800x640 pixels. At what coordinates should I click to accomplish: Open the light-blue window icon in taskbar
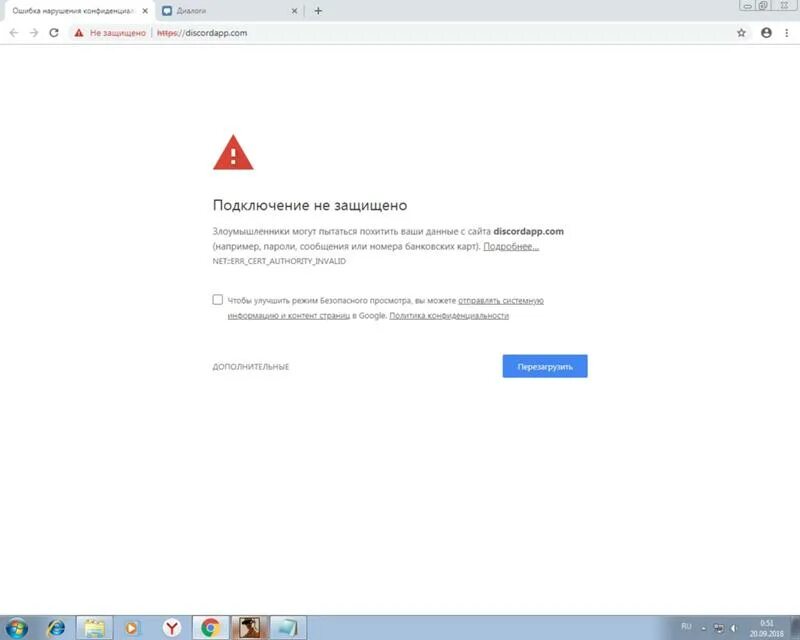coord(288,628)
